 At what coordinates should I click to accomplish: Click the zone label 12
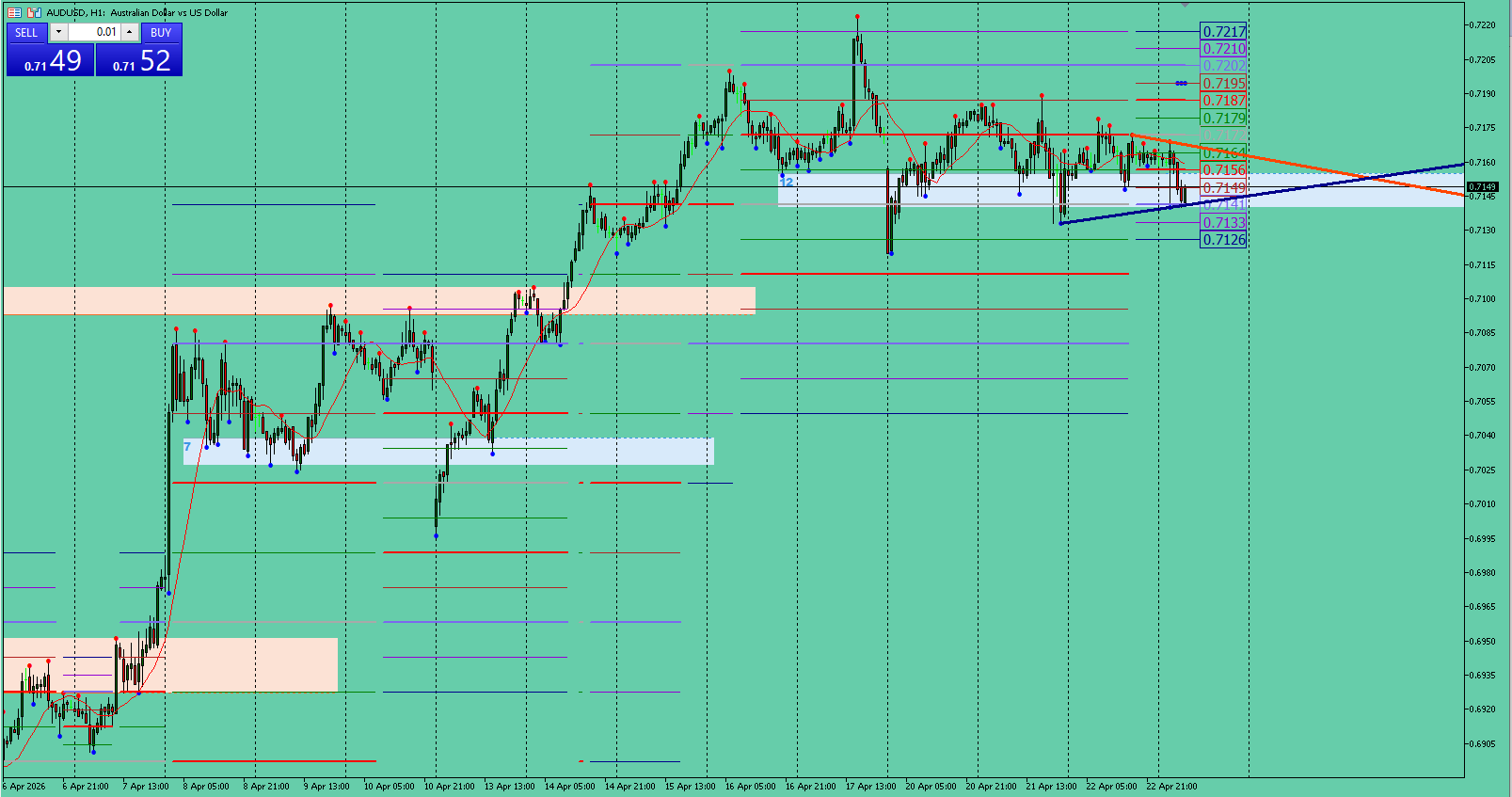tap(787, 182)
